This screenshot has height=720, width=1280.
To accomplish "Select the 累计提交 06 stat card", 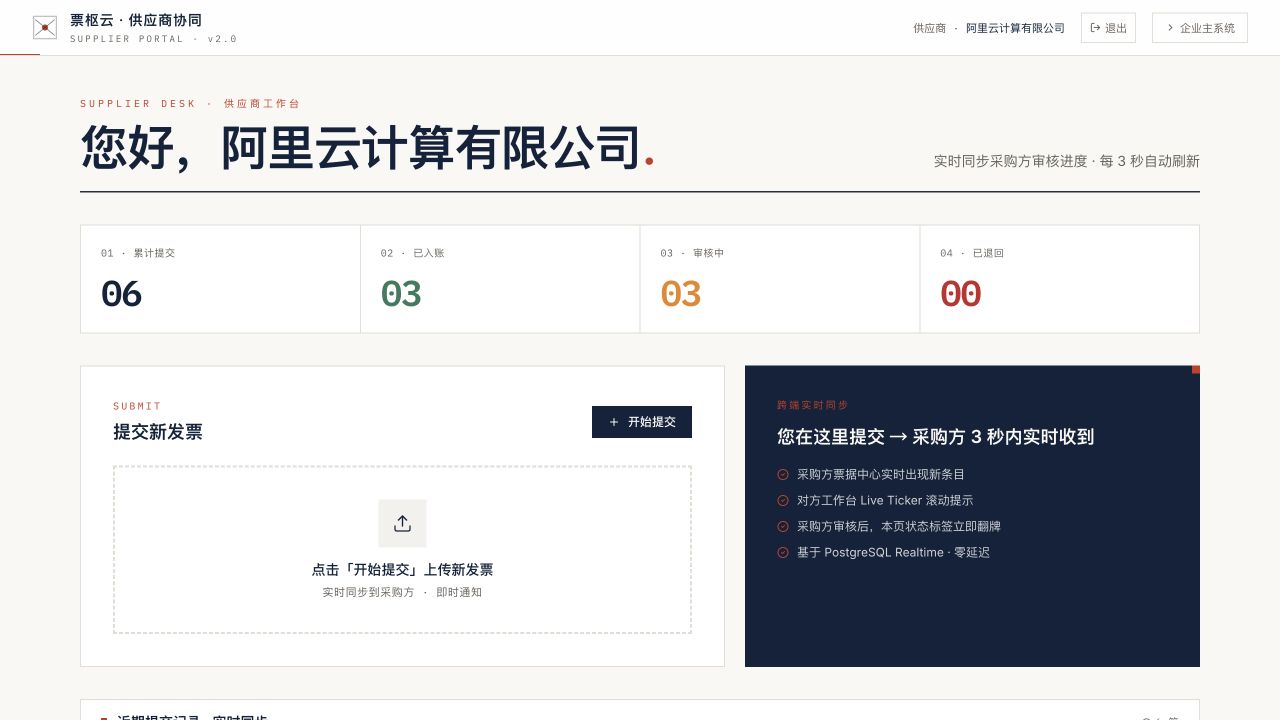I will 220,279.
